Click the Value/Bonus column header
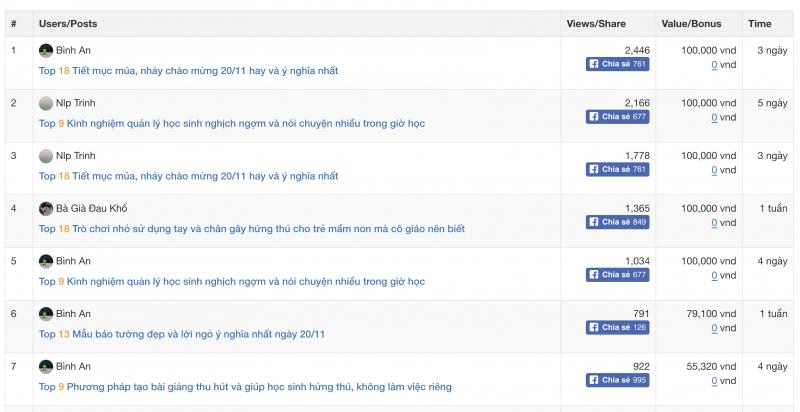The width and height of the screenshot is (800, 412). click(691, 23)
